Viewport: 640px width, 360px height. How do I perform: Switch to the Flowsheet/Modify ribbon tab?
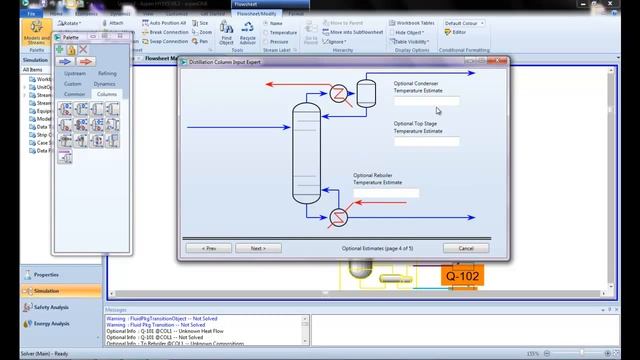256,13
